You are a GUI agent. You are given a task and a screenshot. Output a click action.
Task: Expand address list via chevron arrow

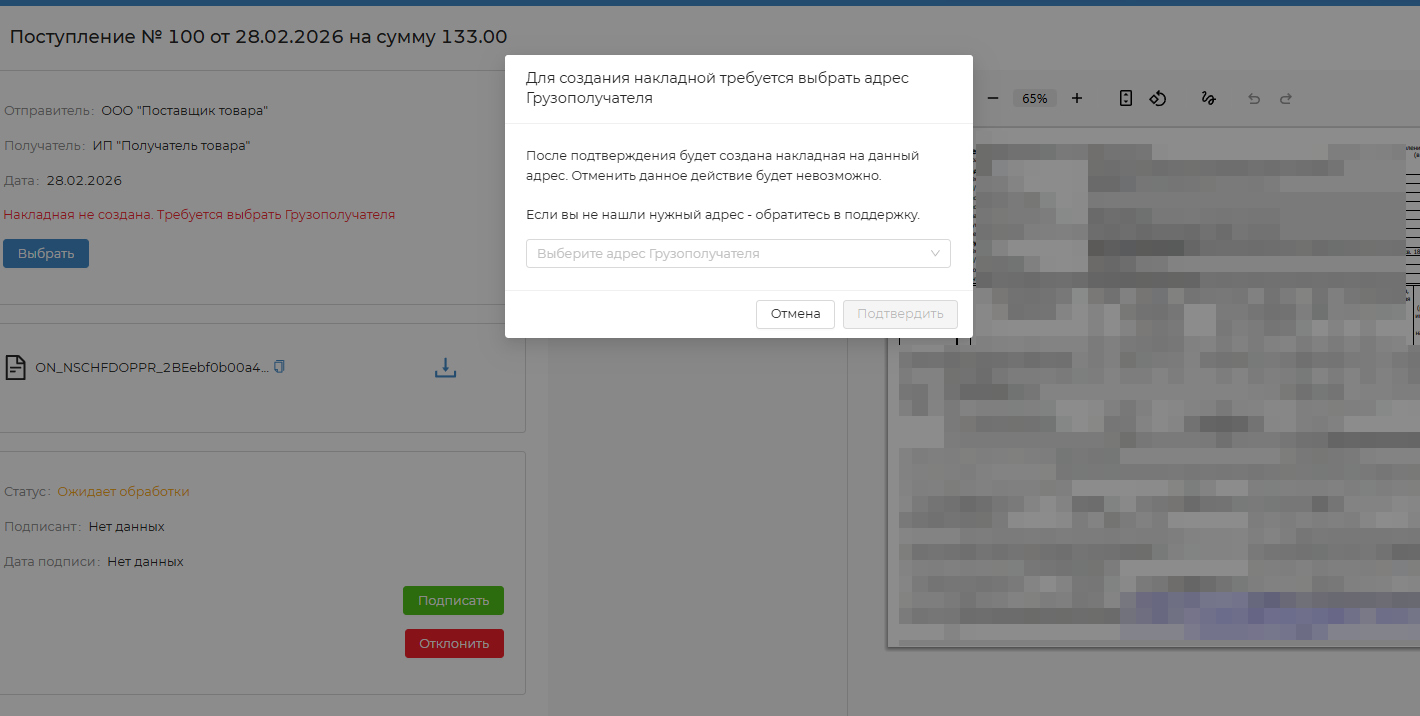point(935,254)
